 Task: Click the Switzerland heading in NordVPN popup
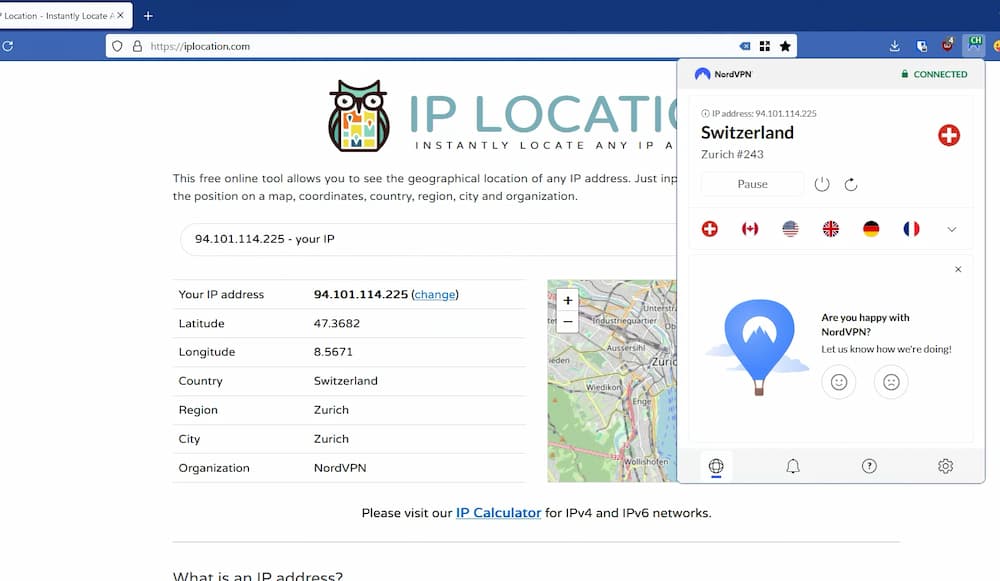747,133
